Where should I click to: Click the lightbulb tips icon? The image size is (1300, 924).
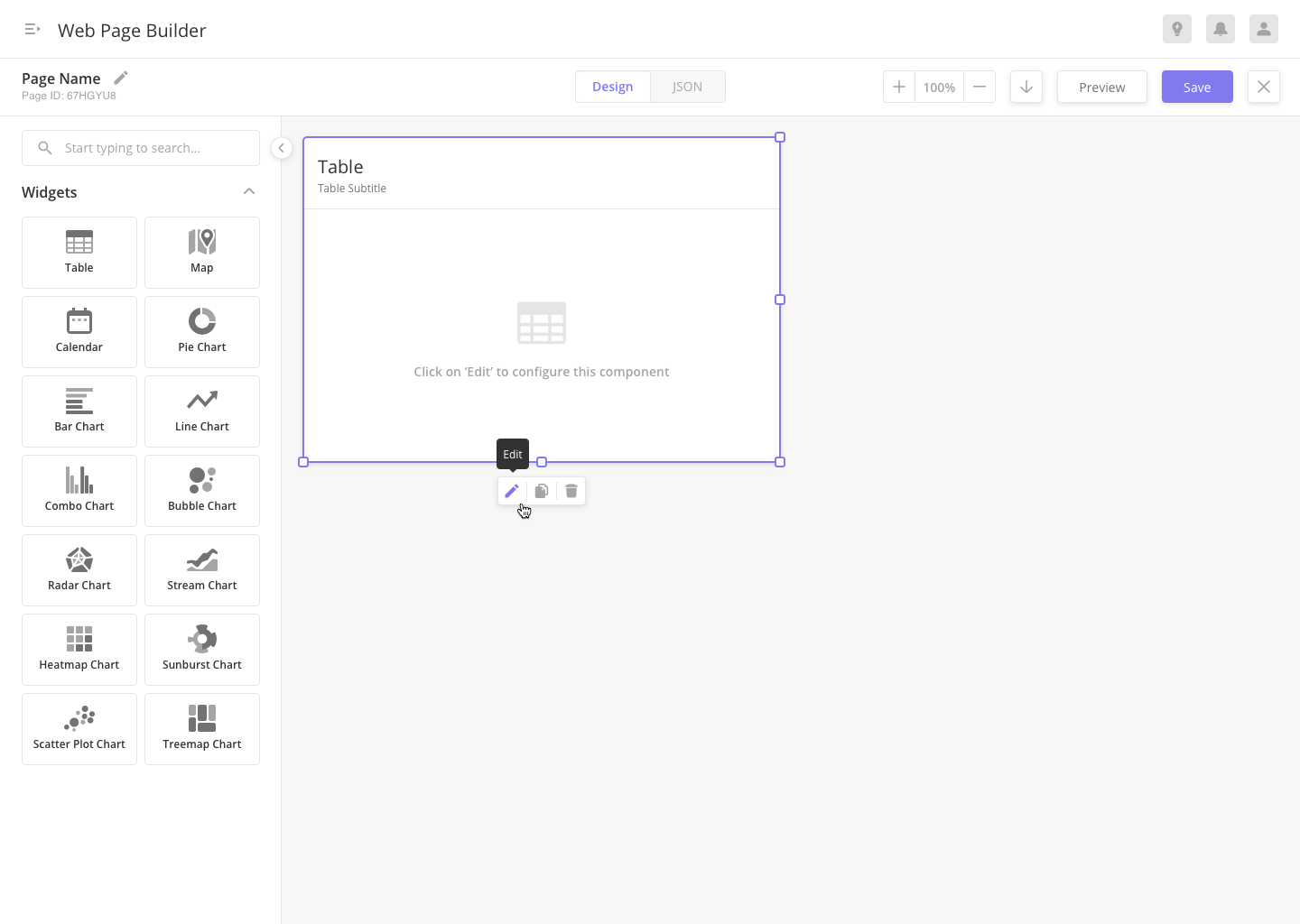coord(1177,29)
